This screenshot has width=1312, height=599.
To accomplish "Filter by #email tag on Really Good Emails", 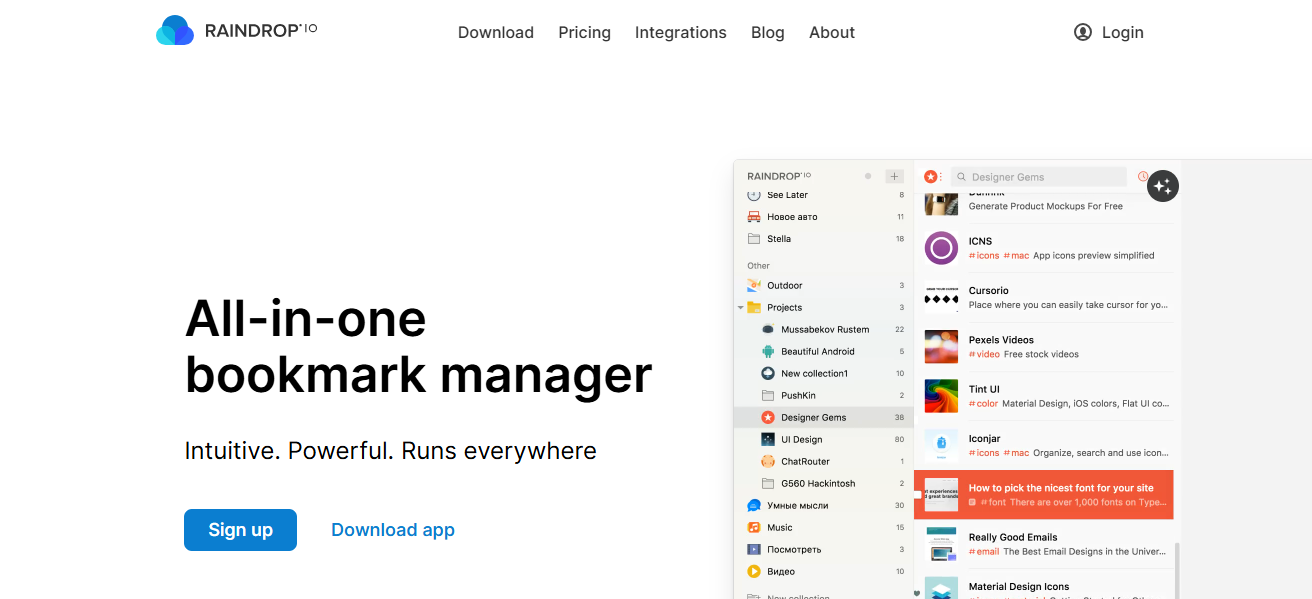I will pos(984,552).
